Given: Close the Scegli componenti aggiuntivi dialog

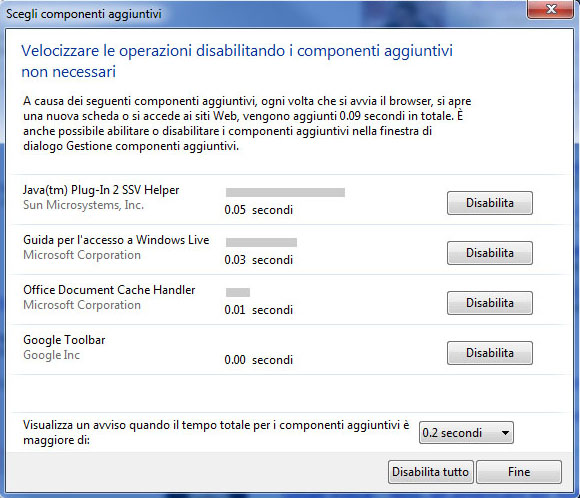Looking at the screenshot, I should click(x=550, y=9).
